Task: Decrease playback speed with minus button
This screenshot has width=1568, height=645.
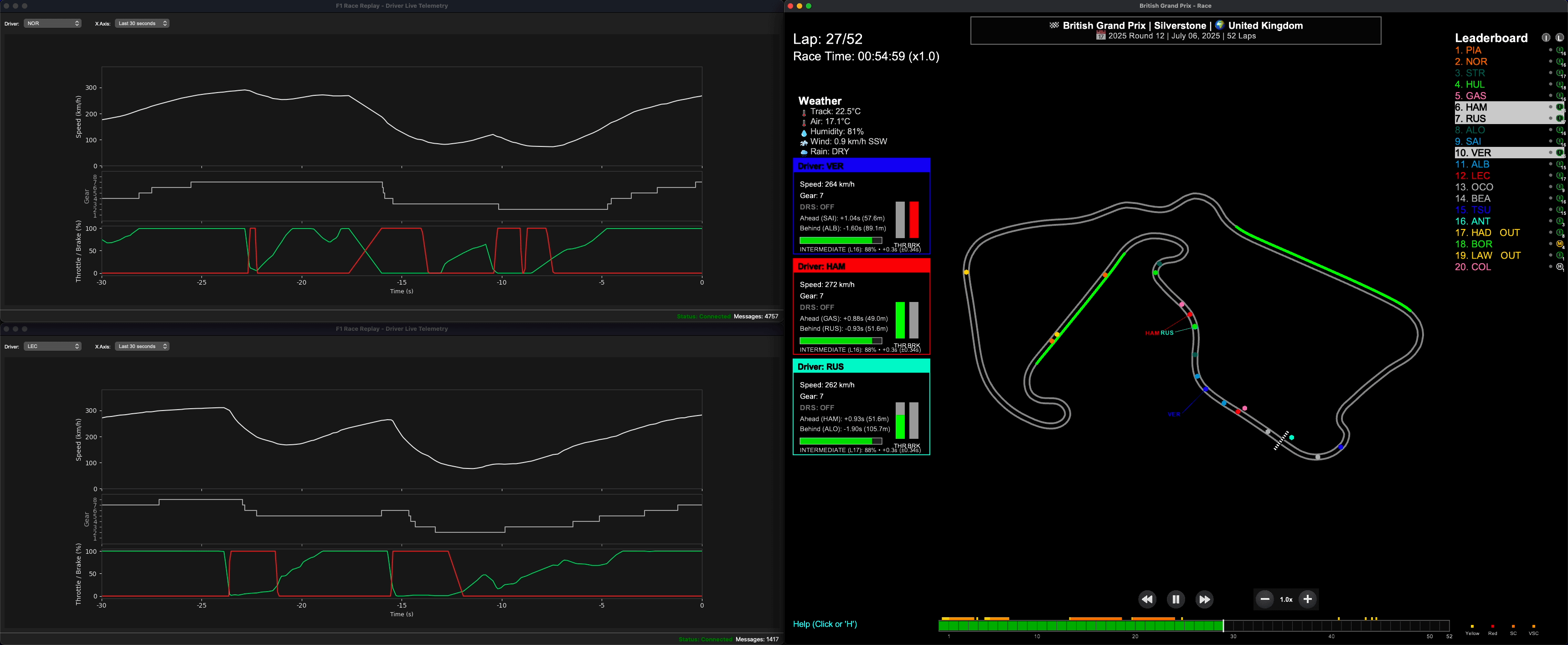Action: (x=1265, y=599)
